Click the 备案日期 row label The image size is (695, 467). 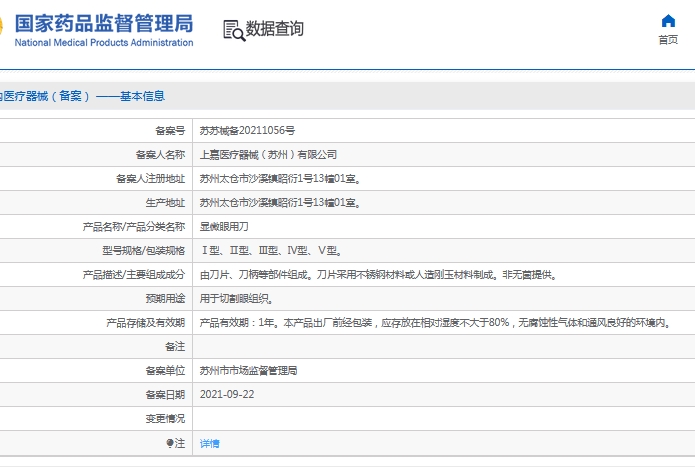165,394
